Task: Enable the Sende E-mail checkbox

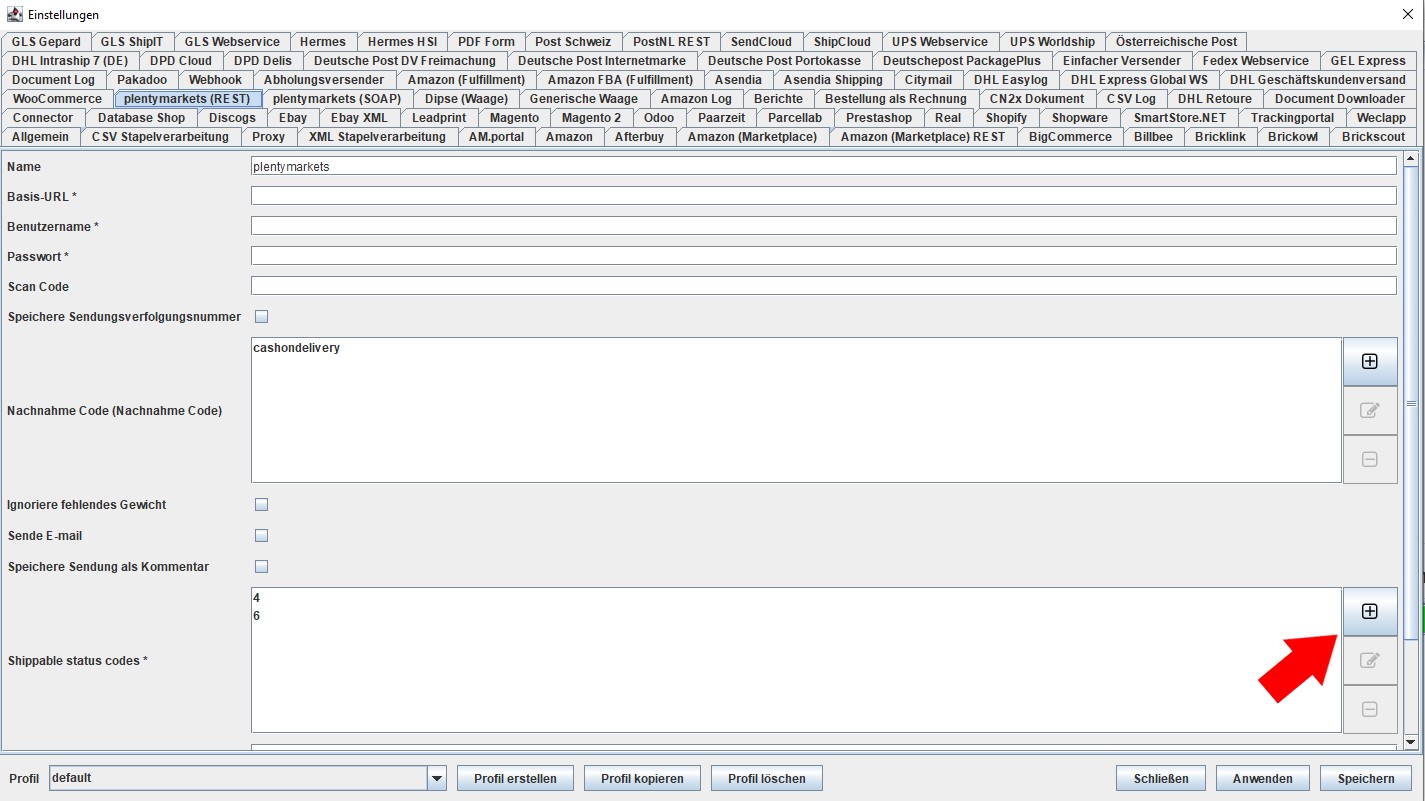Action: click(262, 536)
